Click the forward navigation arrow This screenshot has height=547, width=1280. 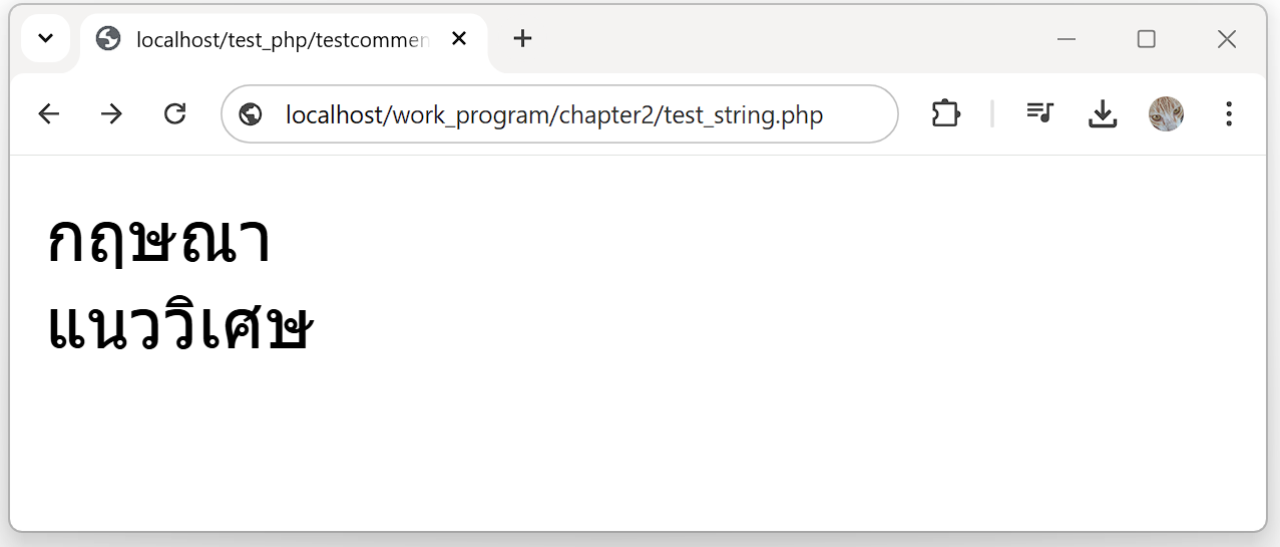pyautogui.click(x=111, y=114)
